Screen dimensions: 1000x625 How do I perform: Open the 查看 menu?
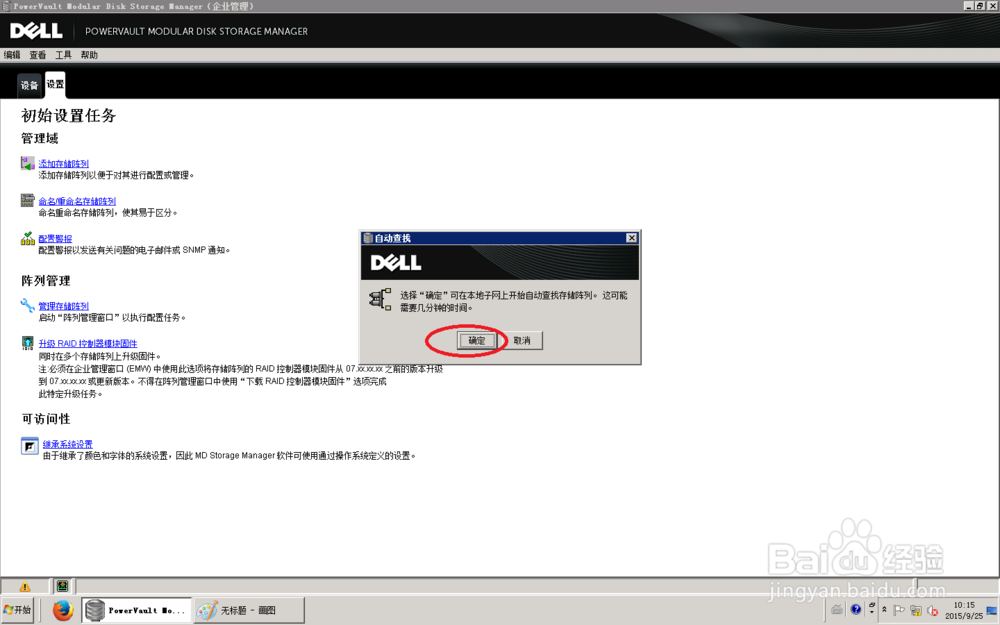tap(38, 55)
